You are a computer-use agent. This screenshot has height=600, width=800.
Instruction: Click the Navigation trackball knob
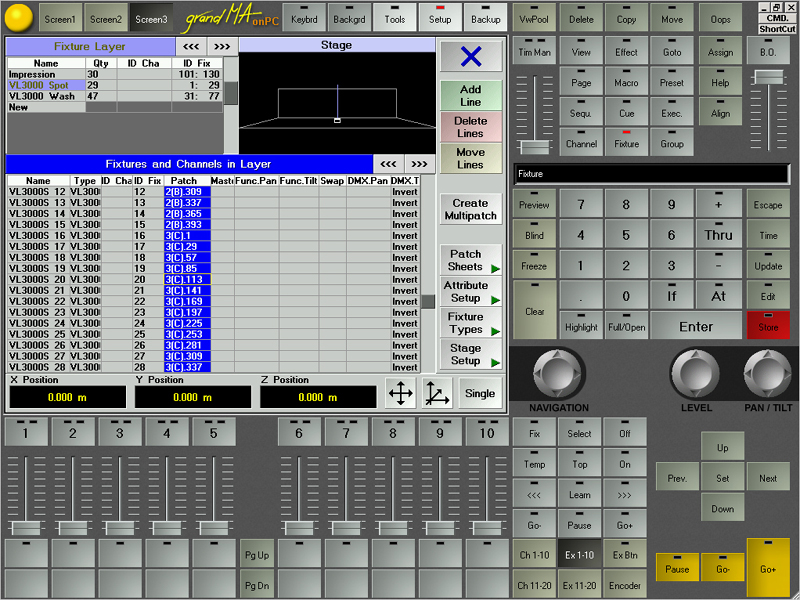coord(560,374)
